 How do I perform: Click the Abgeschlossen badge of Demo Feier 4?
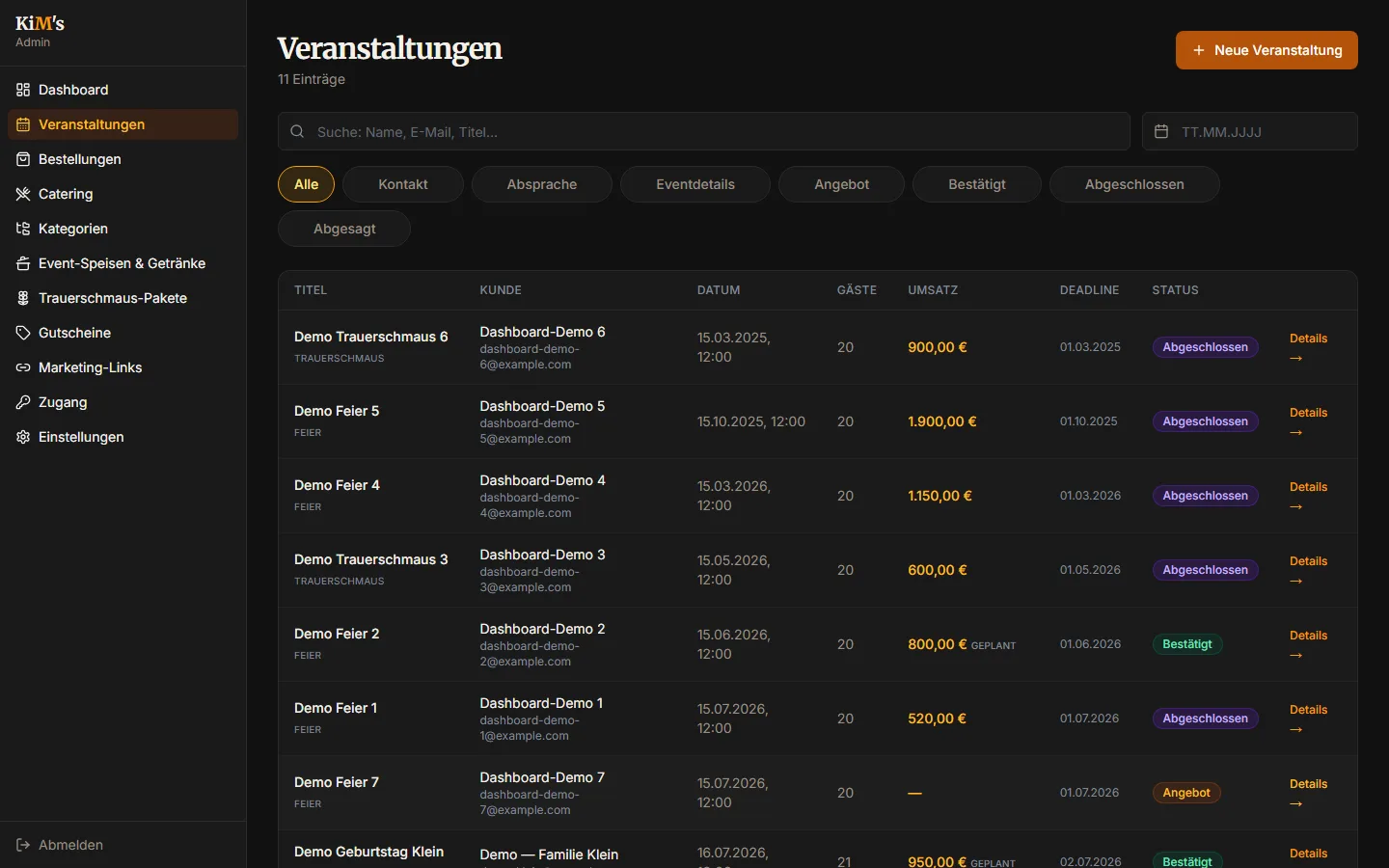coord(1205,496)
